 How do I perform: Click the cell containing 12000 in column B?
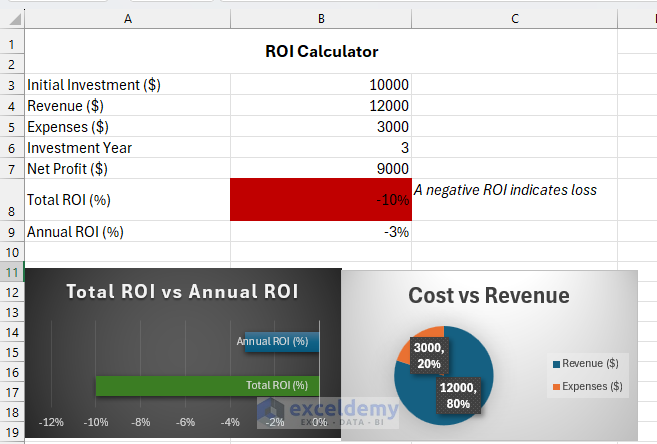click(321, 106)
